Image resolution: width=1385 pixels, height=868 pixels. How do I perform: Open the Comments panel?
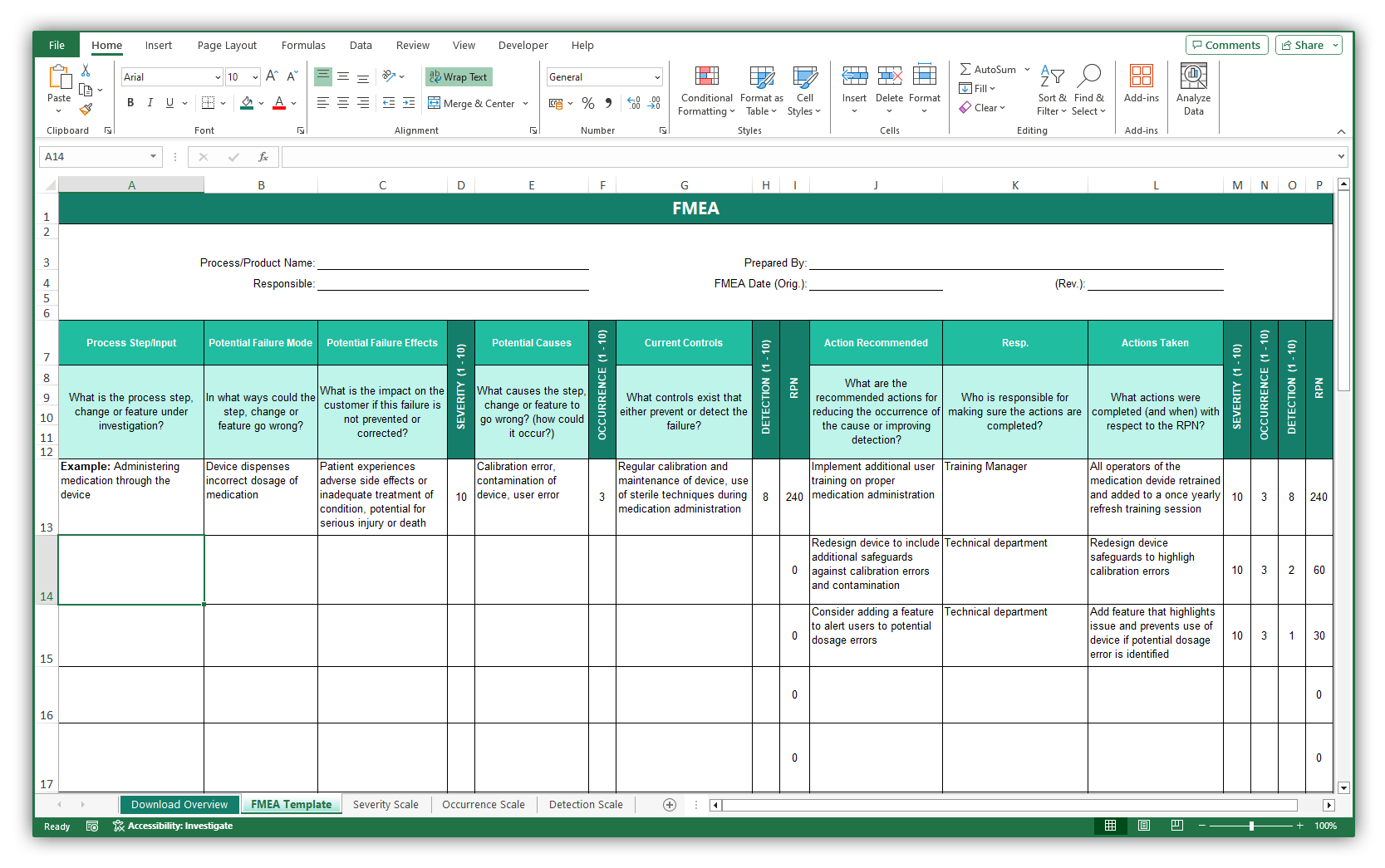1227,45
